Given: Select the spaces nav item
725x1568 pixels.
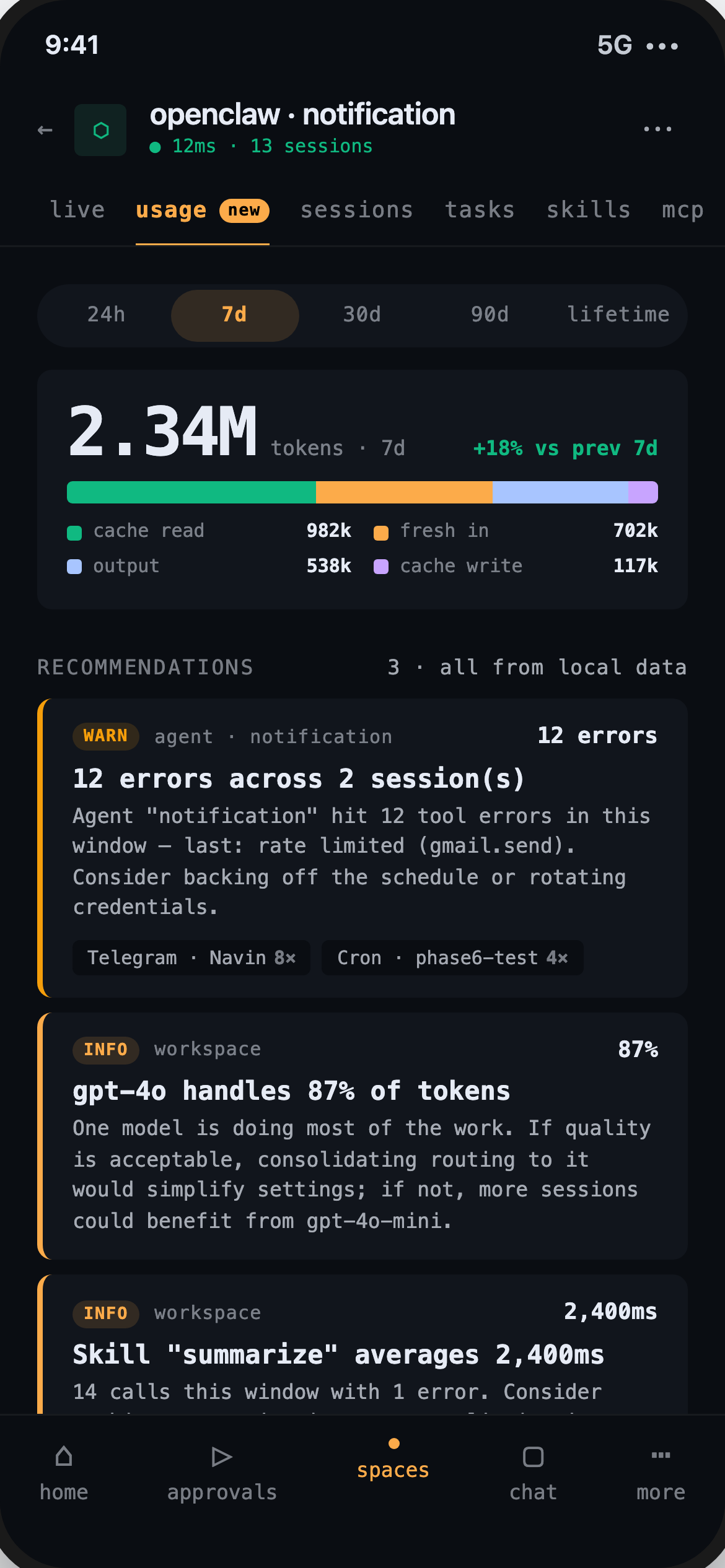Looking at the screenshot, I should [x=393, y=1461].
